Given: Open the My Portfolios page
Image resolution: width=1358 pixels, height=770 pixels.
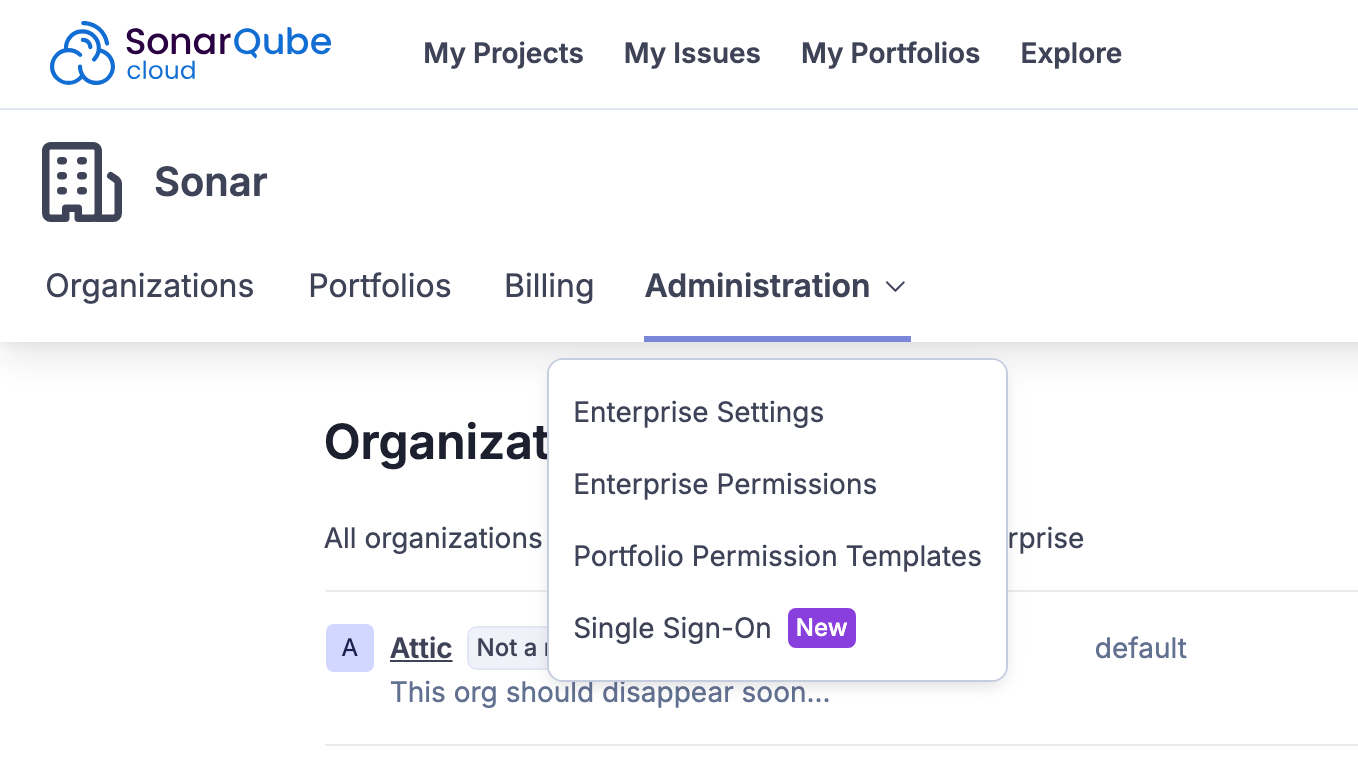Looking at the screenshot, I should coord(890,53).
